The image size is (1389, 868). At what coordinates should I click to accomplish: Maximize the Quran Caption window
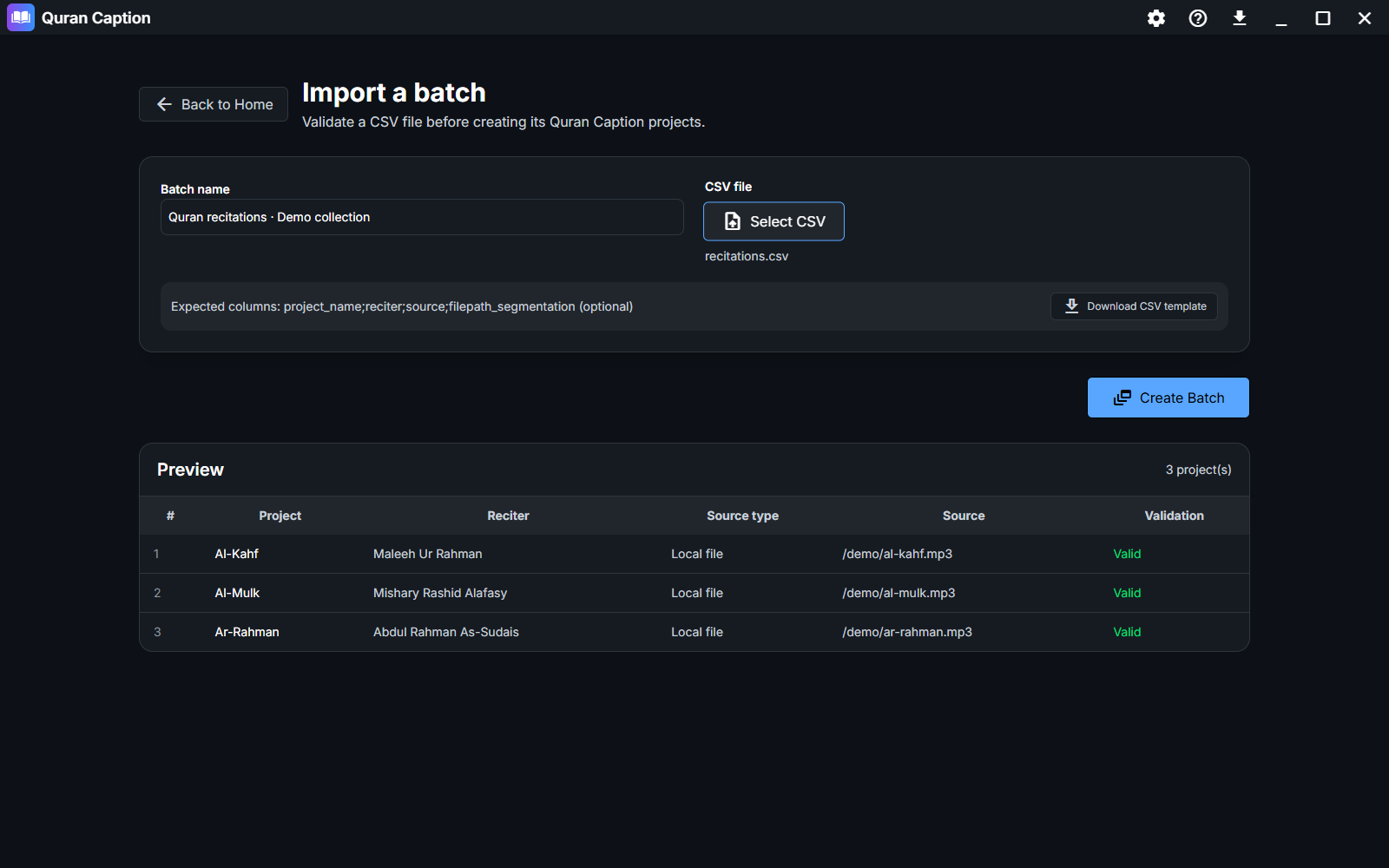[1323, 18]
